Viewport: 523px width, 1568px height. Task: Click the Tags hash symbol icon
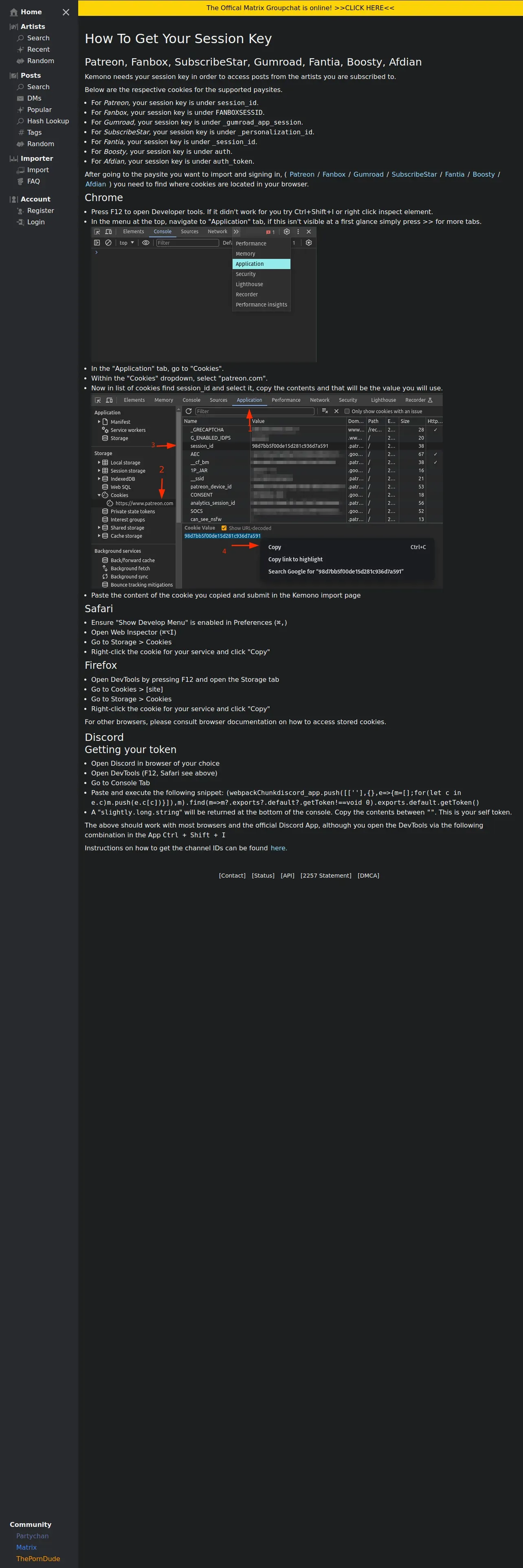point(21,132)
